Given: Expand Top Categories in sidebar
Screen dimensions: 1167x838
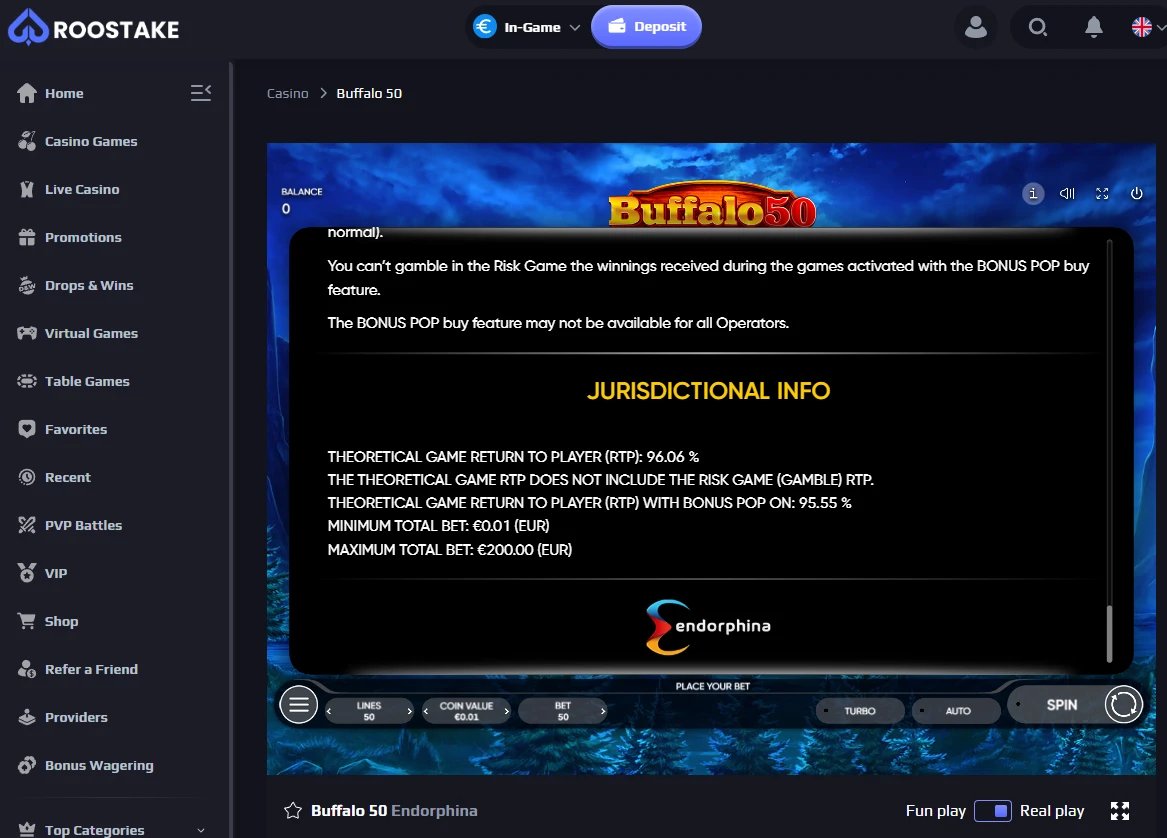Looking at the screenshot, I should pyautogui.click(x=112, y=830).
